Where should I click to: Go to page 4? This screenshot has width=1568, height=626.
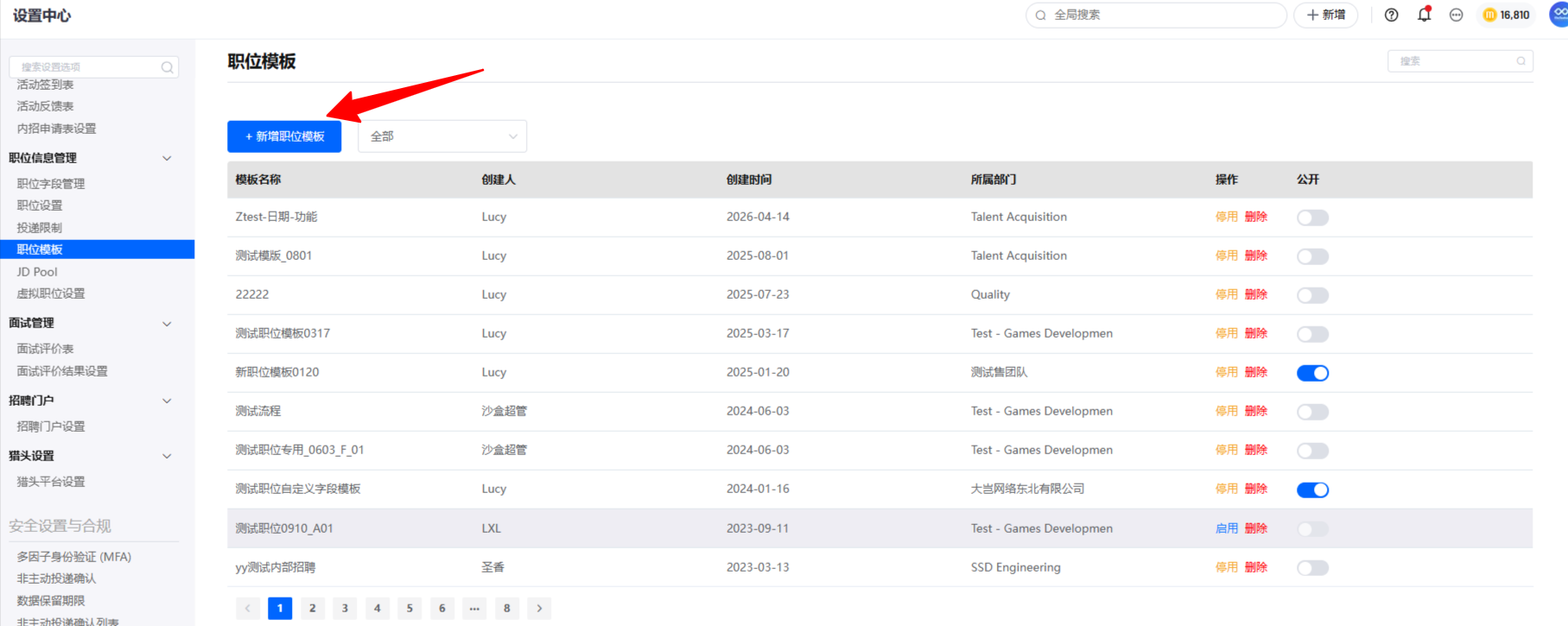tap(378, 609)
